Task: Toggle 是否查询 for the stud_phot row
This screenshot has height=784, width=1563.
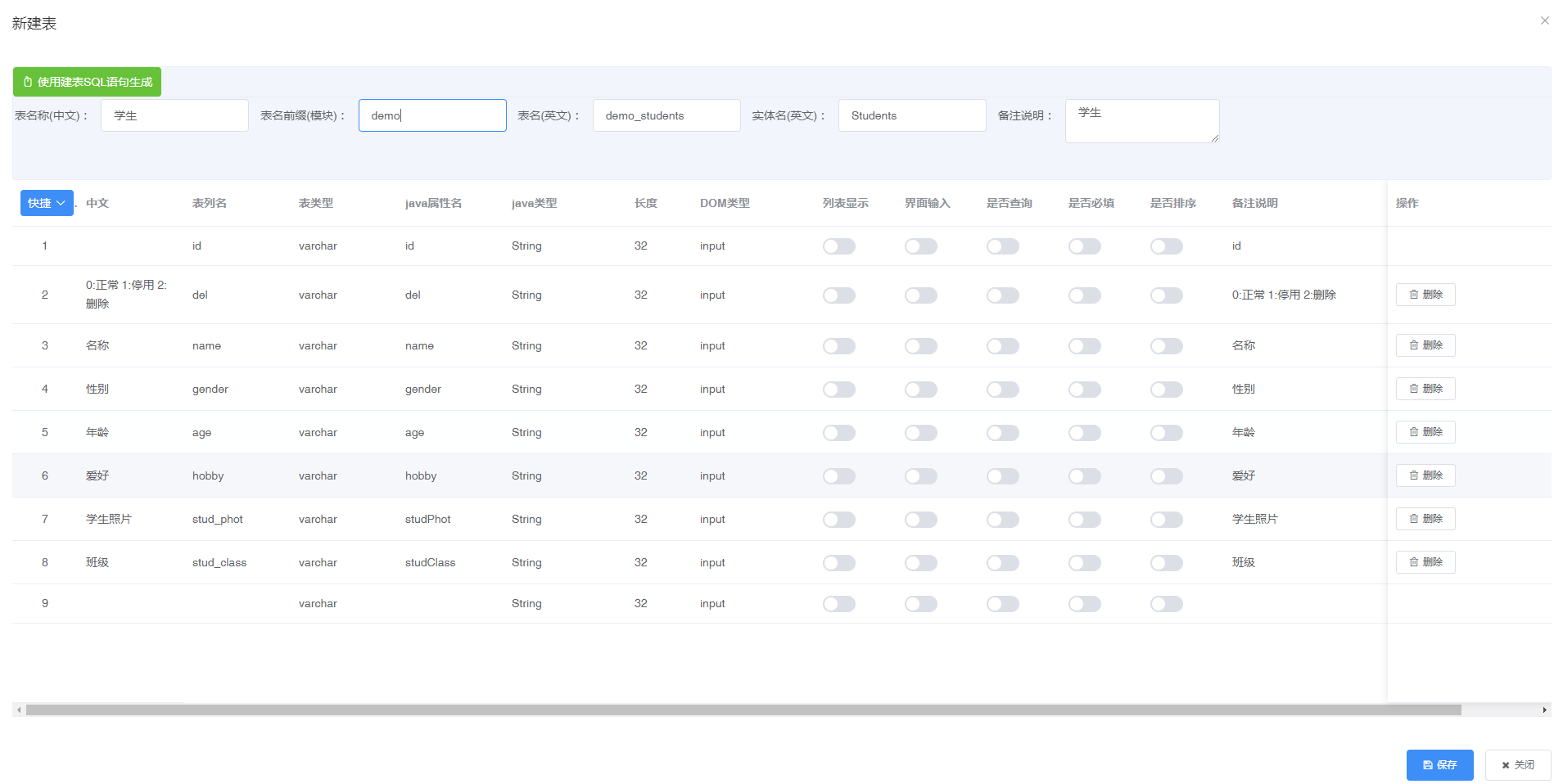Action: (x=1003, y=520)
